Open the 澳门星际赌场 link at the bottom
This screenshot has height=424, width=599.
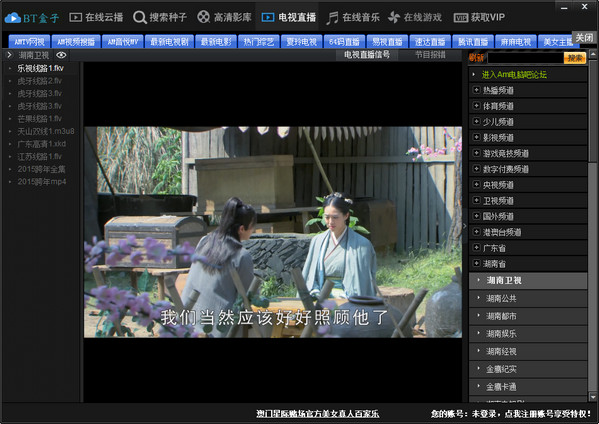(318, 414)
